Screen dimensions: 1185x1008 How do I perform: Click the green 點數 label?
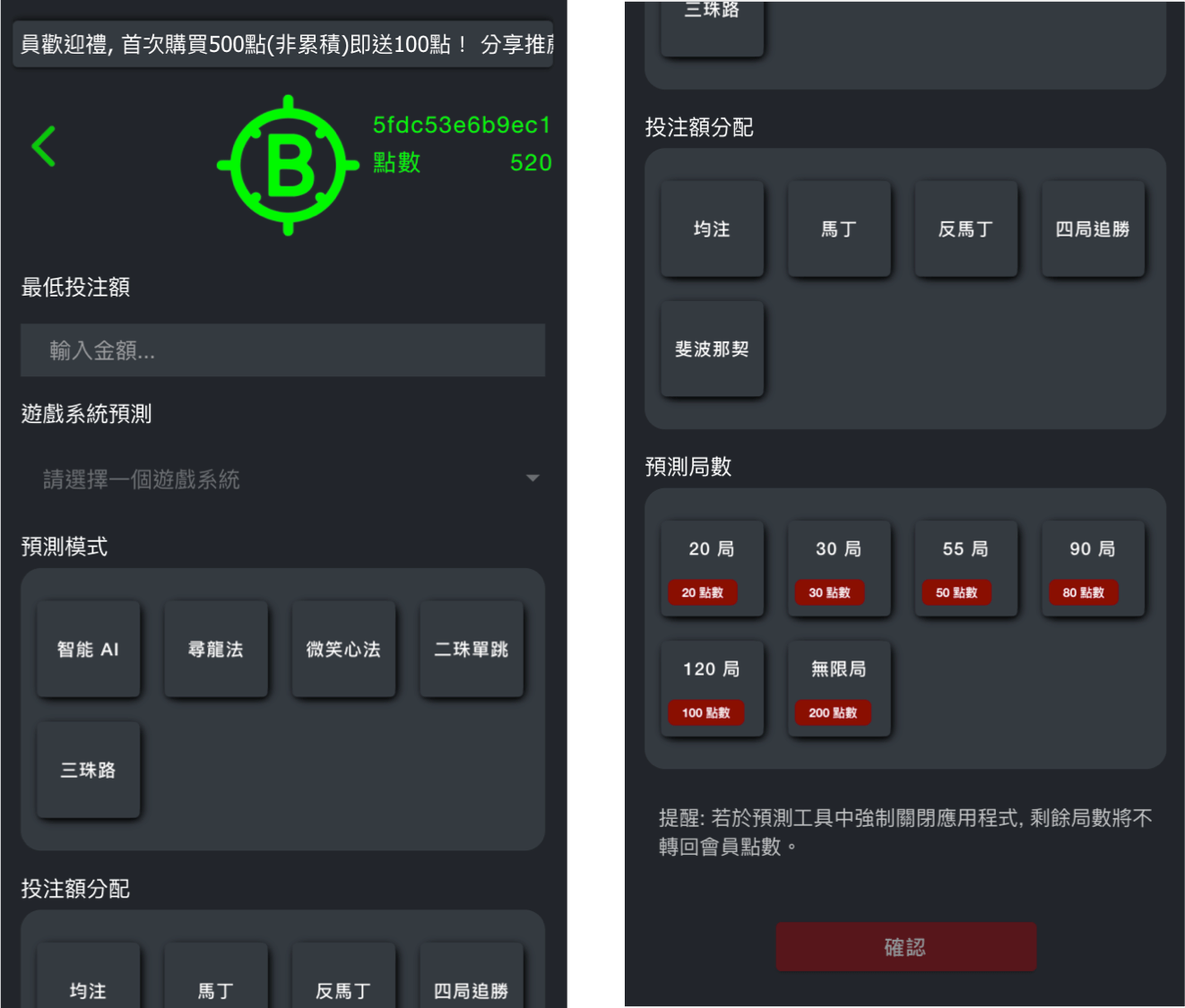tap(397, 162)
